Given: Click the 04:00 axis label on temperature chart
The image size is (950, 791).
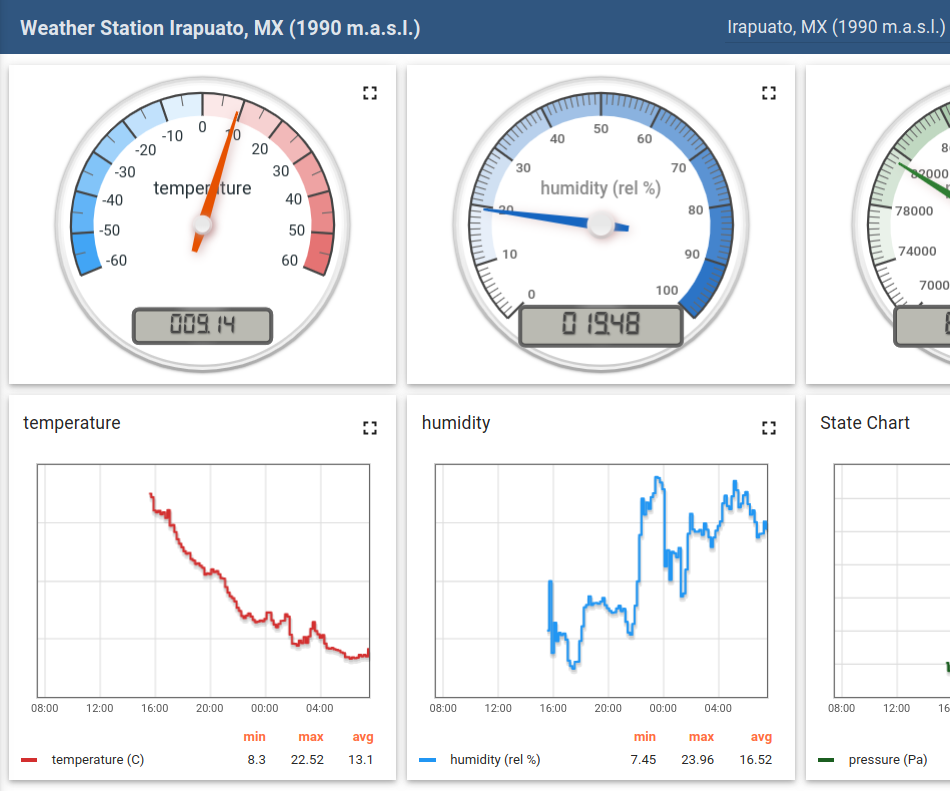Looking at the screenshot, I should [319, 707].
